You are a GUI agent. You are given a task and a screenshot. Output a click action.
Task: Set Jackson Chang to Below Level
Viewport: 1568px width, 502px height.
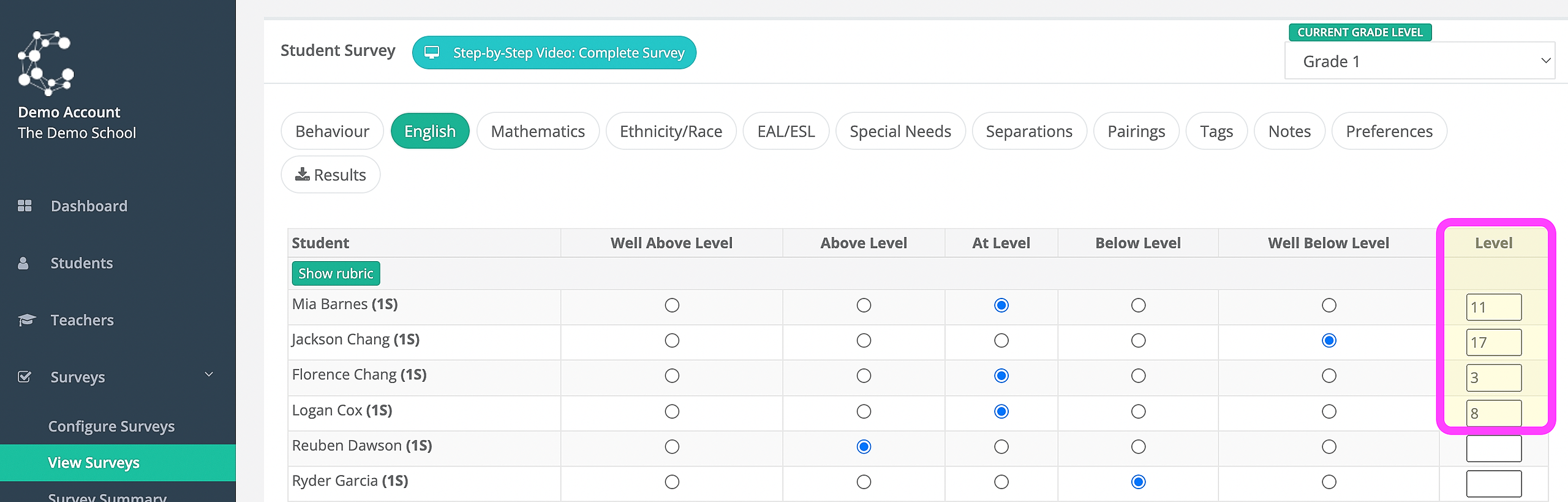(1138, 340)
